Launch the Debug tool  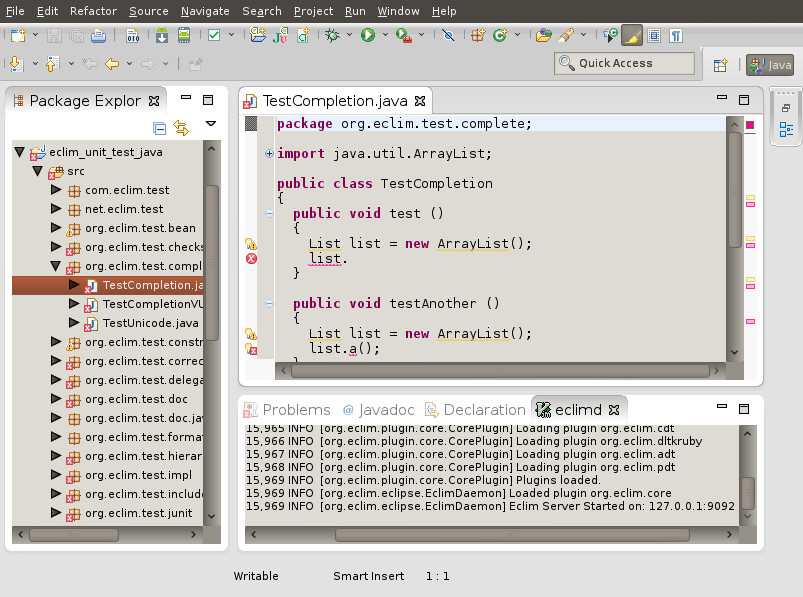331,36
